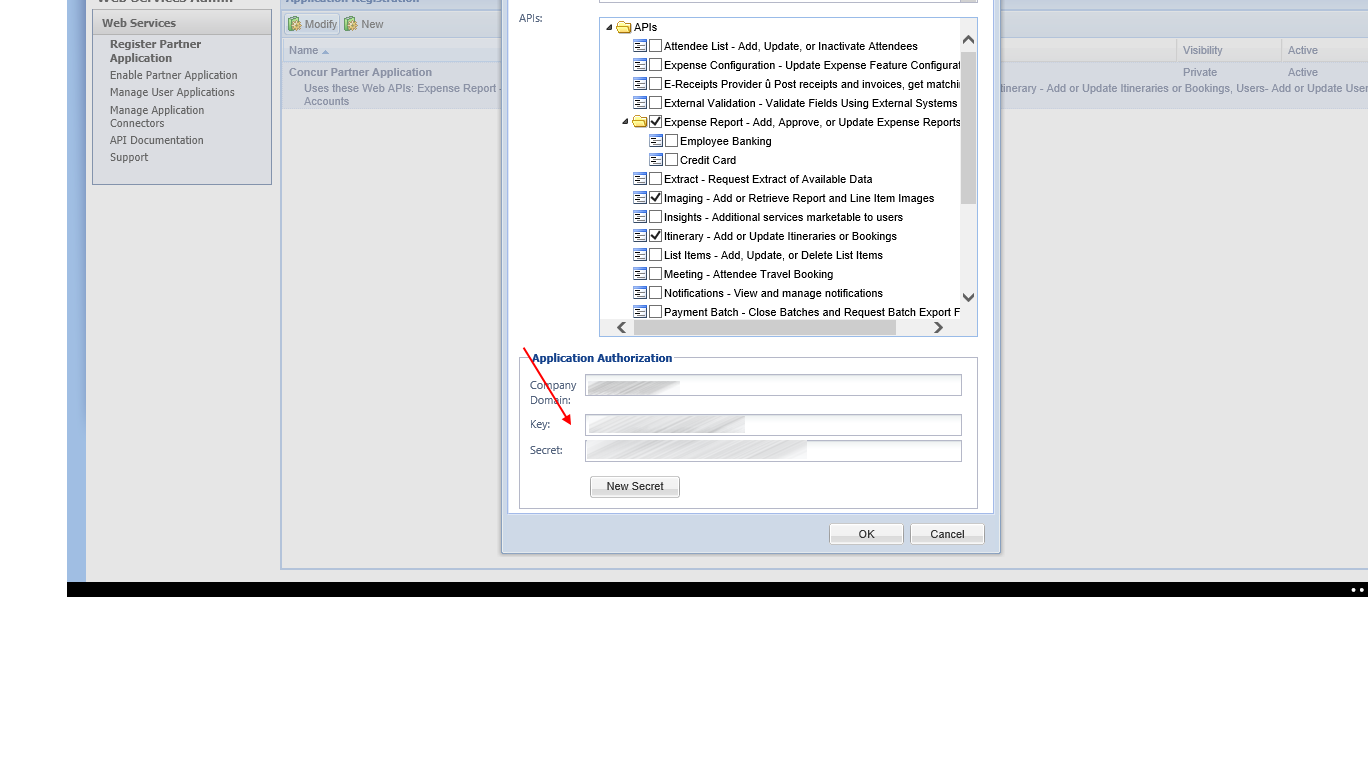Click the New Secret button
The height and width of the screenshot is (768, 1368).
[x=635, y=486]
